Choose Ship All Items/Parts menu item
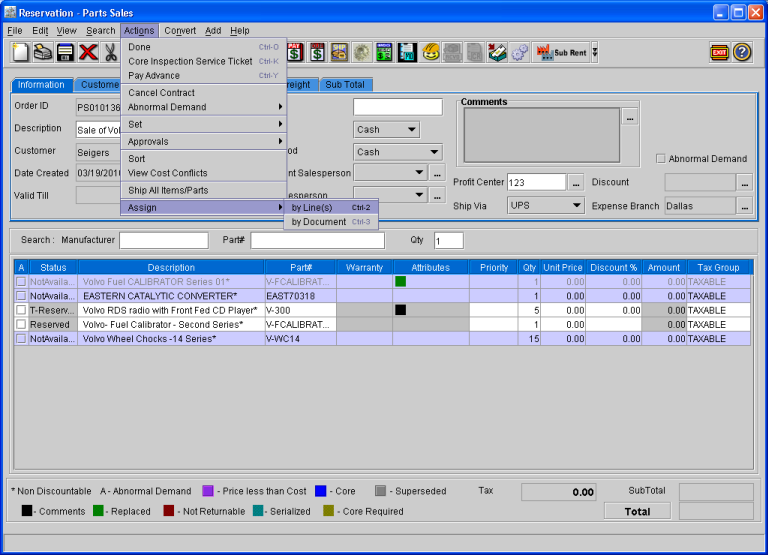Screen dimensions: 768x555 pyautogui.click(x=204, y=190)
